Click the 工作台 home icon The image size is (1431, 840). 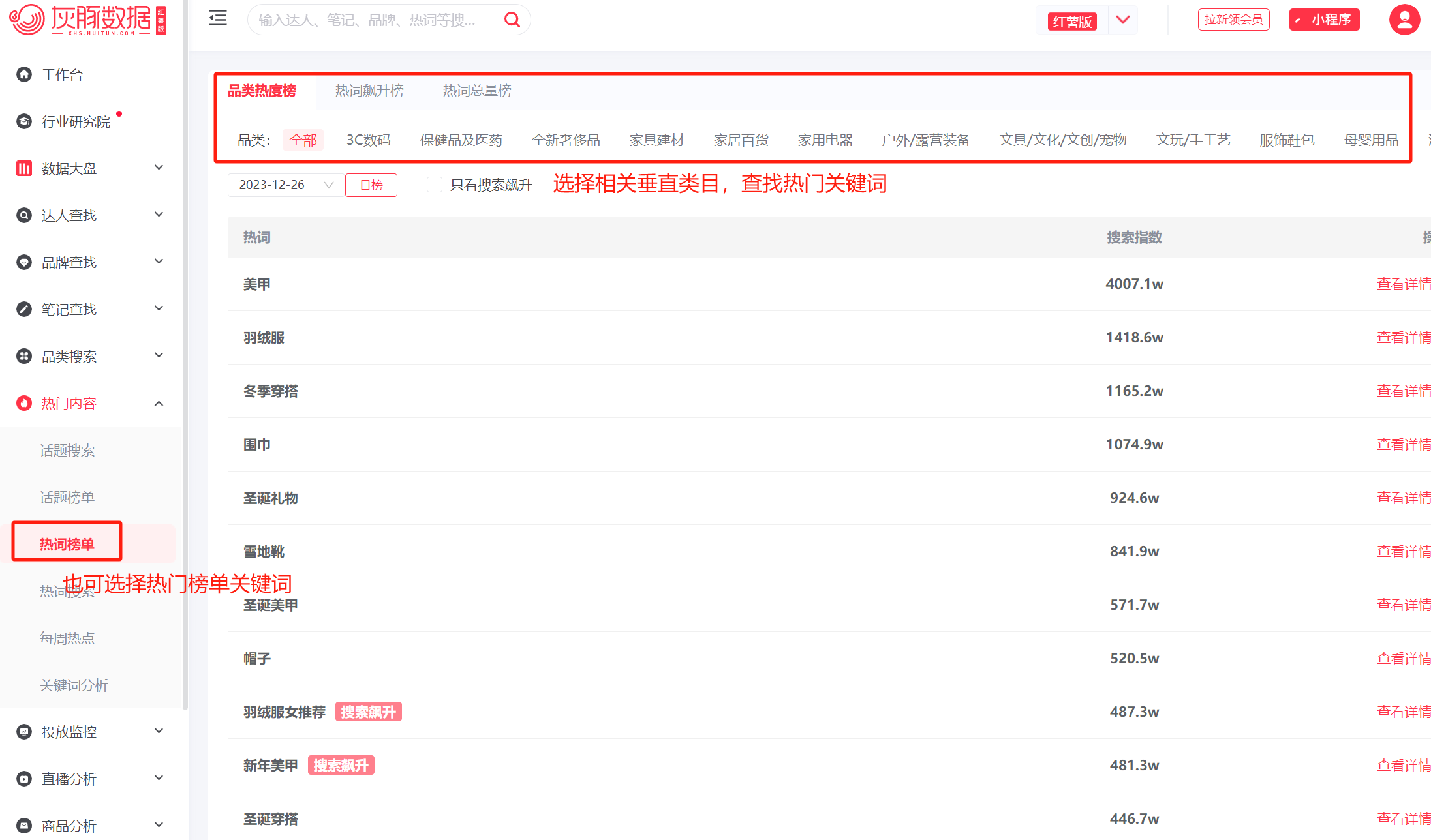pos(24,74)
